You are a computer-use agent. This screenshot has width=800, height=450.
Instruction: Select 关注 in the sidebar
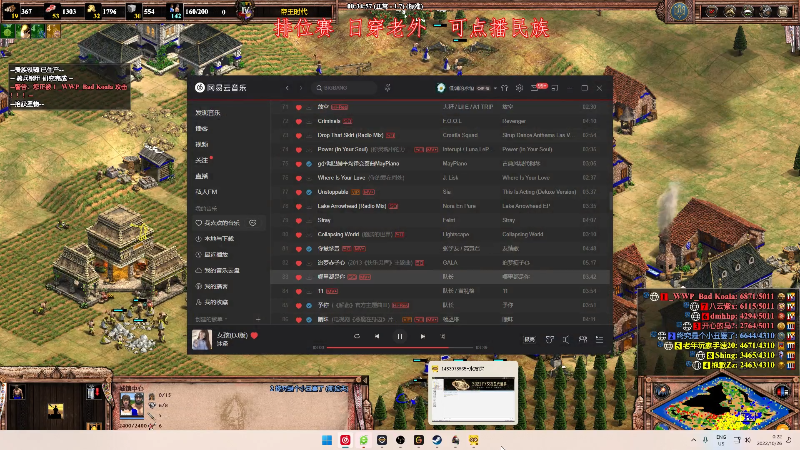point(202,160)
